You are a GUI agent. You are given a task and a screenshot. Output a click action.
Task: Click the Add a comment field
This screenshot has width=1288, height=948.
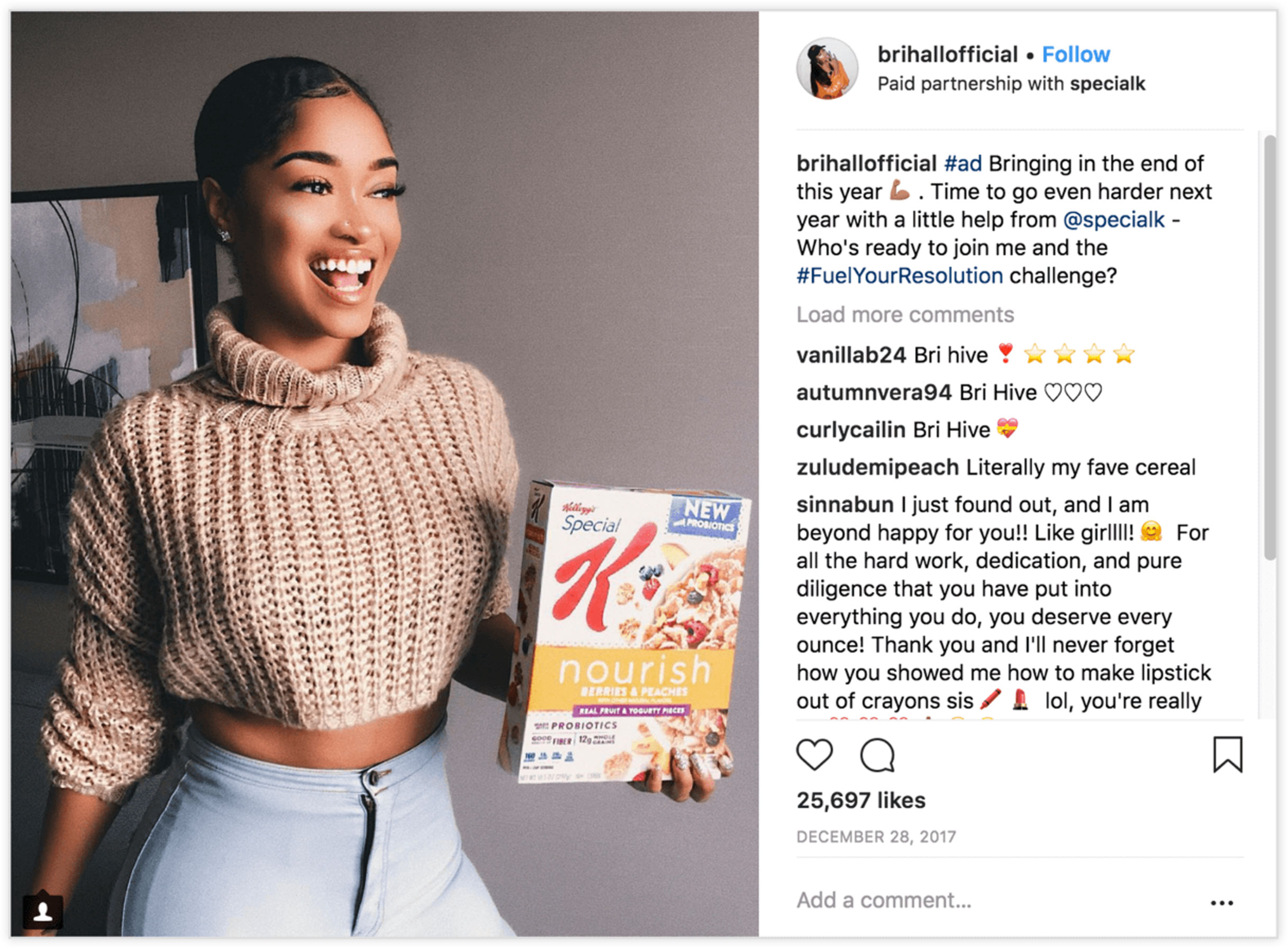click(999, 900)
